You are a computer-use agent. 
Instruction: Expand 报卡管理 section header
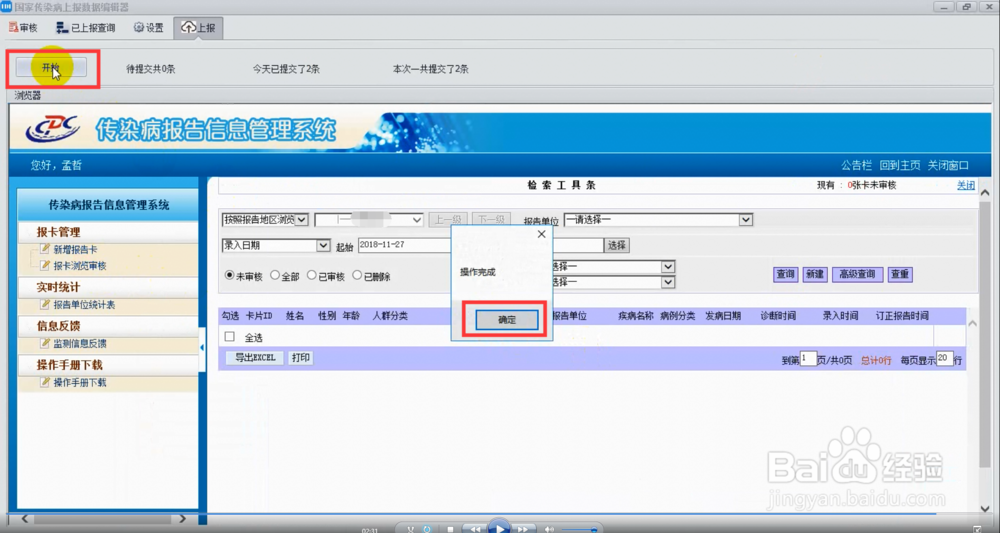(108, 232)
